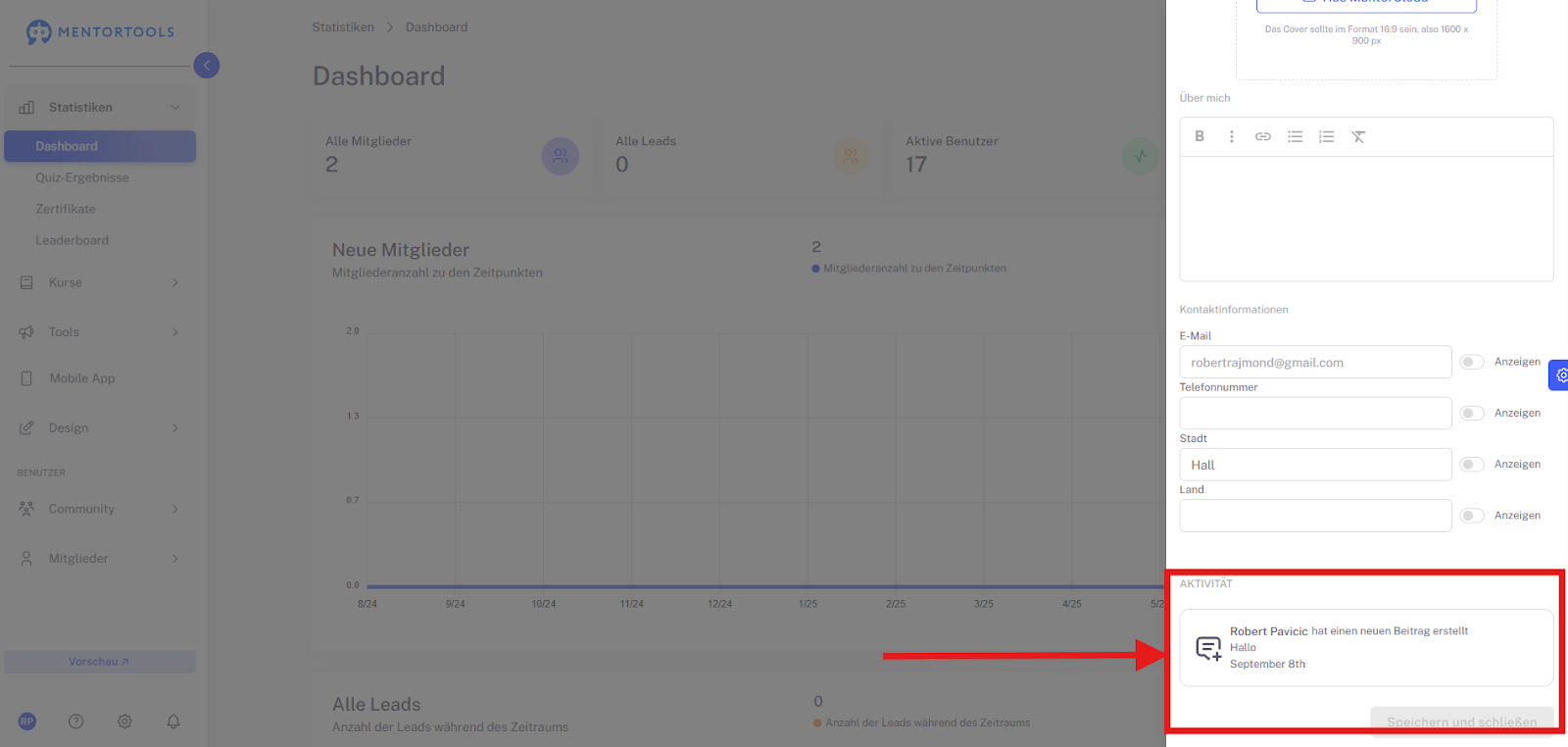The height and width of the screenshot is (747, 1568).
Task: Toggle Anzeigen for Stadt
Action: pyautogui.click(x=1472, y=464)
